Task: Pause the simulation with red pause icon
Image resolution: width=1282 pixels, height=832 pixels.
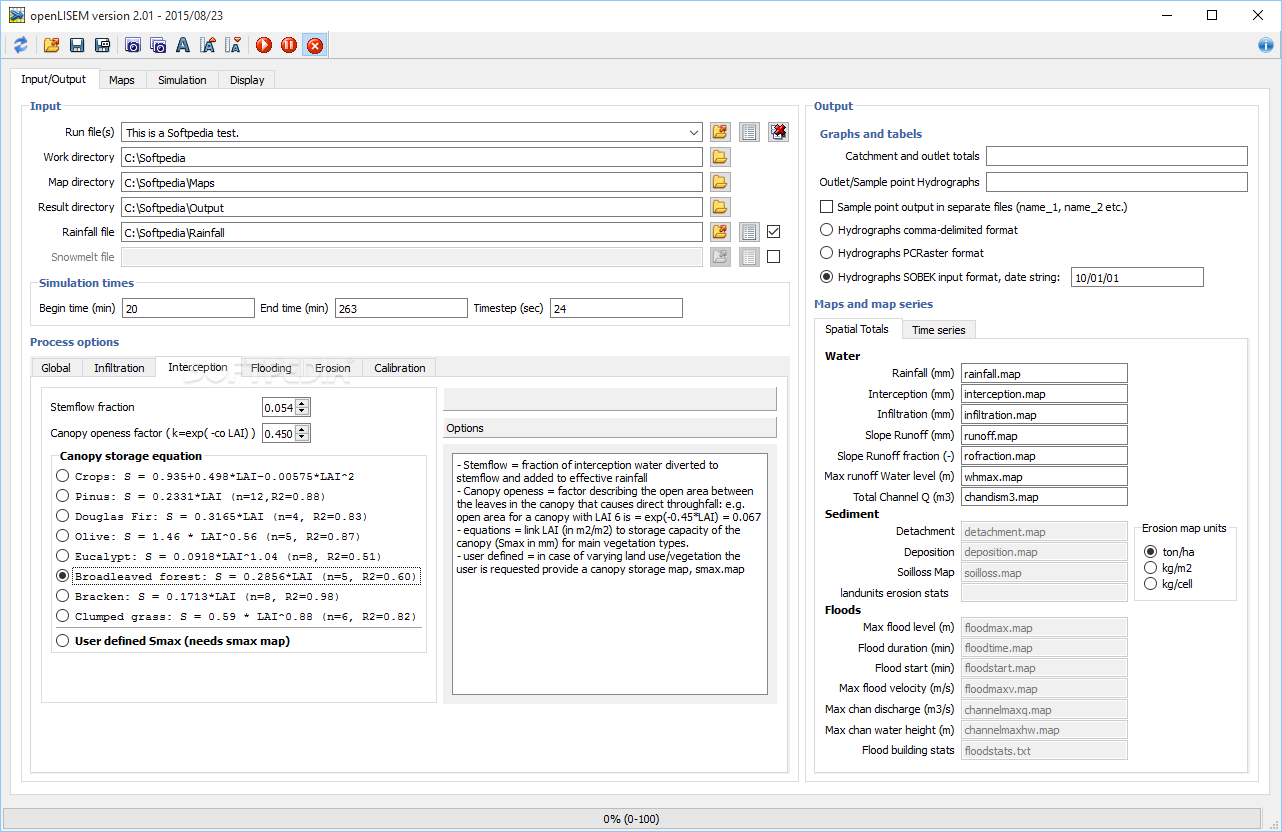Action: coord(289,45)
